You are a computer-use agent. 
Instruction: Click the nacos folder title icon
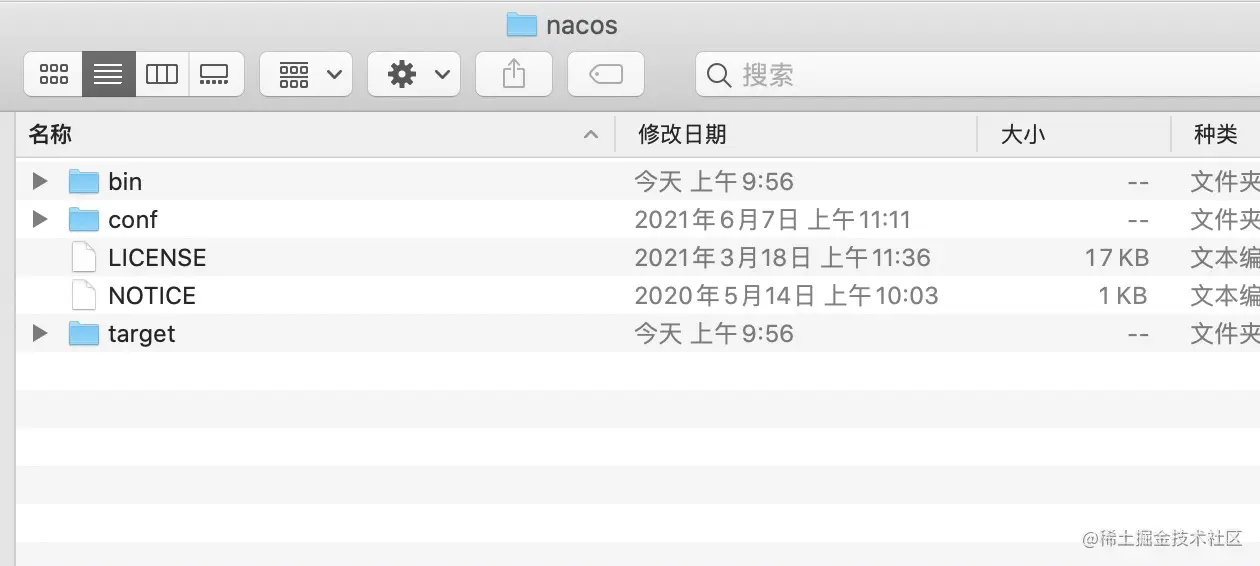click(x=521, y=25)
